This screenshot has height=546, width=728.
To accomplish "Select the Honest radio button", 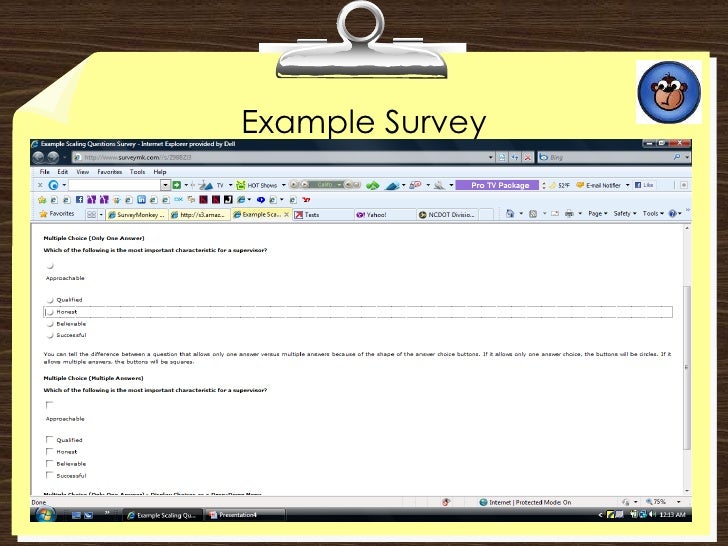I will (x=50, y=312).
